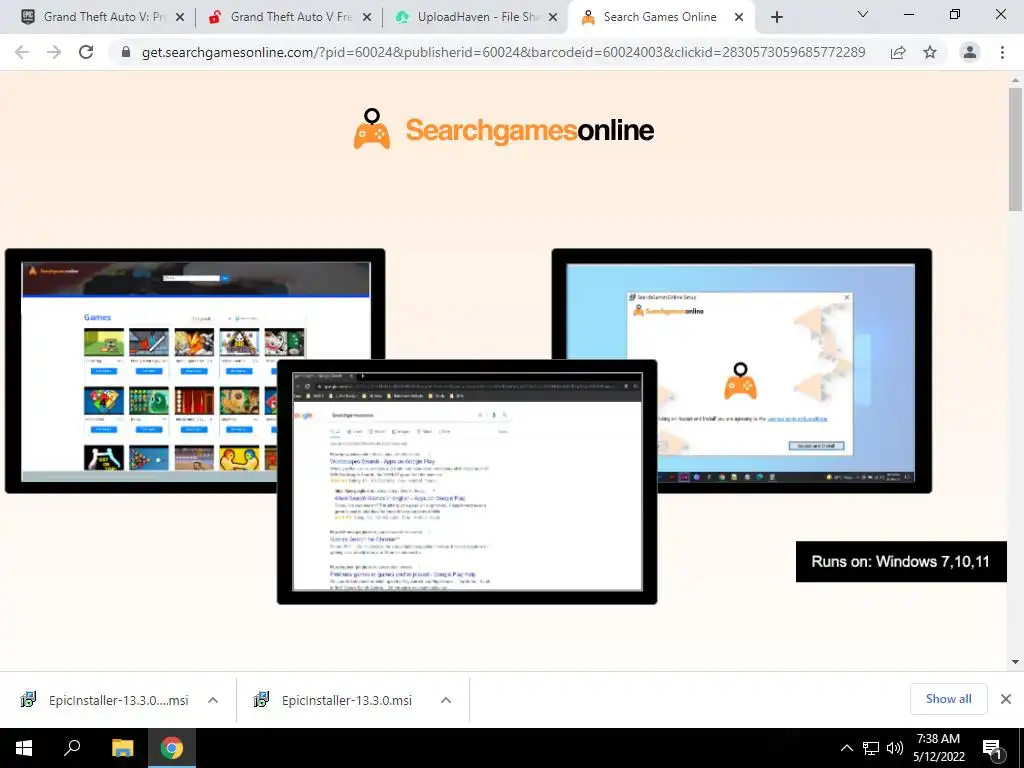
Task: Open Chrome's three-dot menu
Action: tap(1002, 52)
